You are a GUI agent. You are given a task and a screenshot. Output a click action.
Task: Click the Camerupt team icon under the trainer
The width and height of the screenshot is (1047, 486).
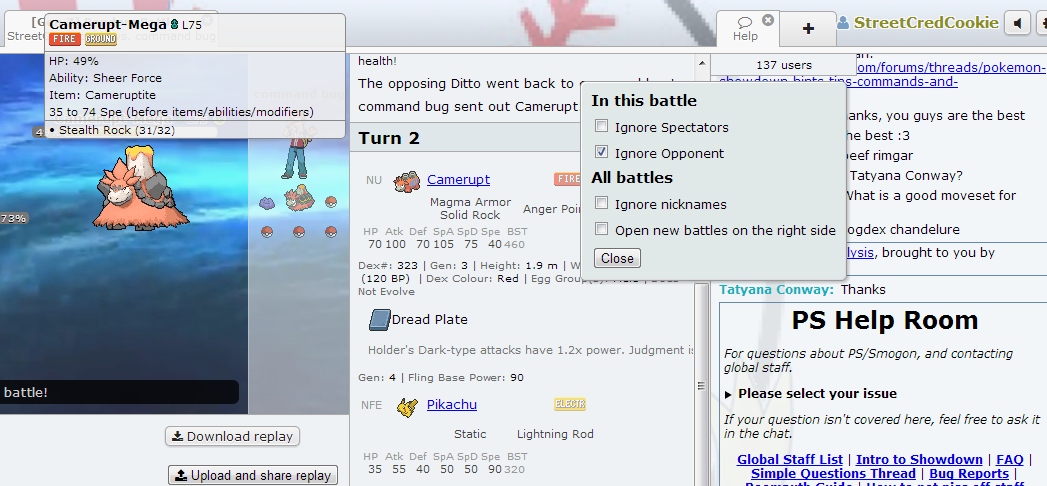coord(298,198)
